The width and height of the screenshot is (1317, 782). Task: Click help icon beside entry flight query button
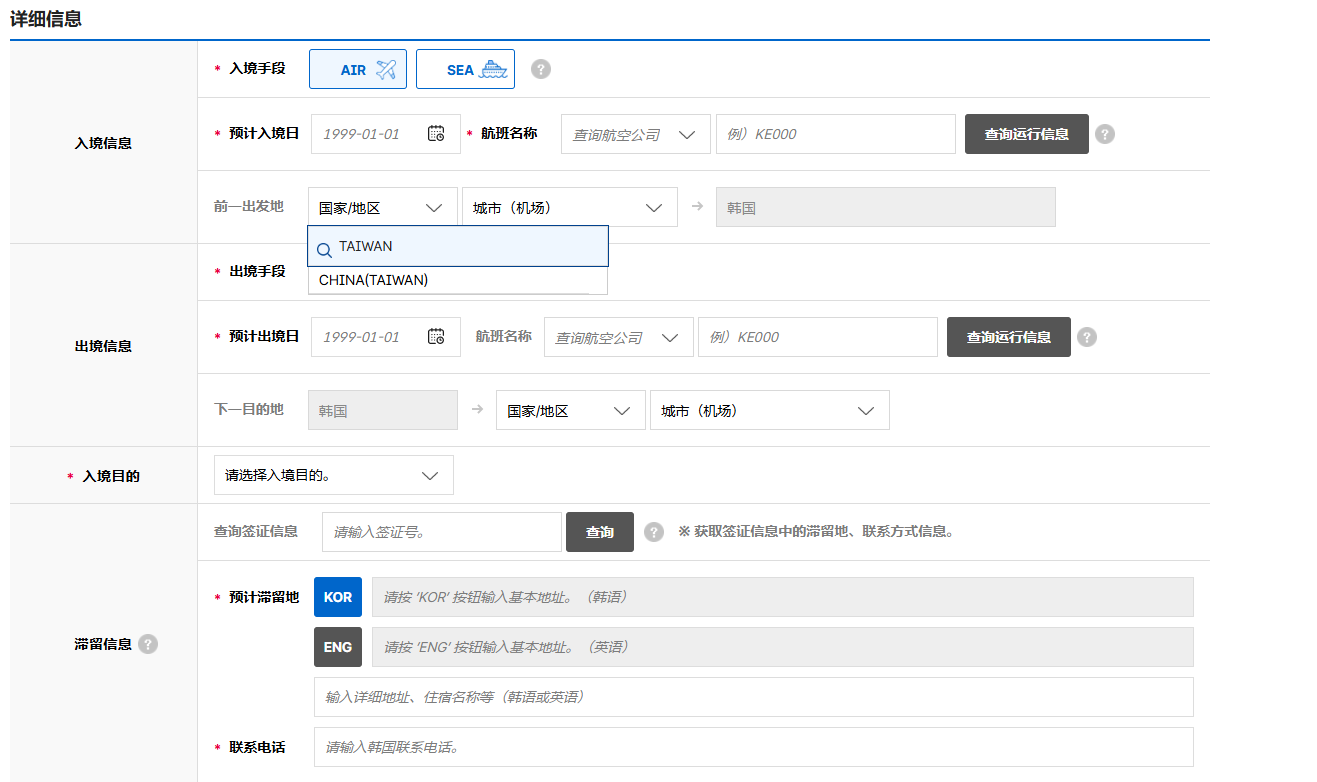tap(1105, 134)
